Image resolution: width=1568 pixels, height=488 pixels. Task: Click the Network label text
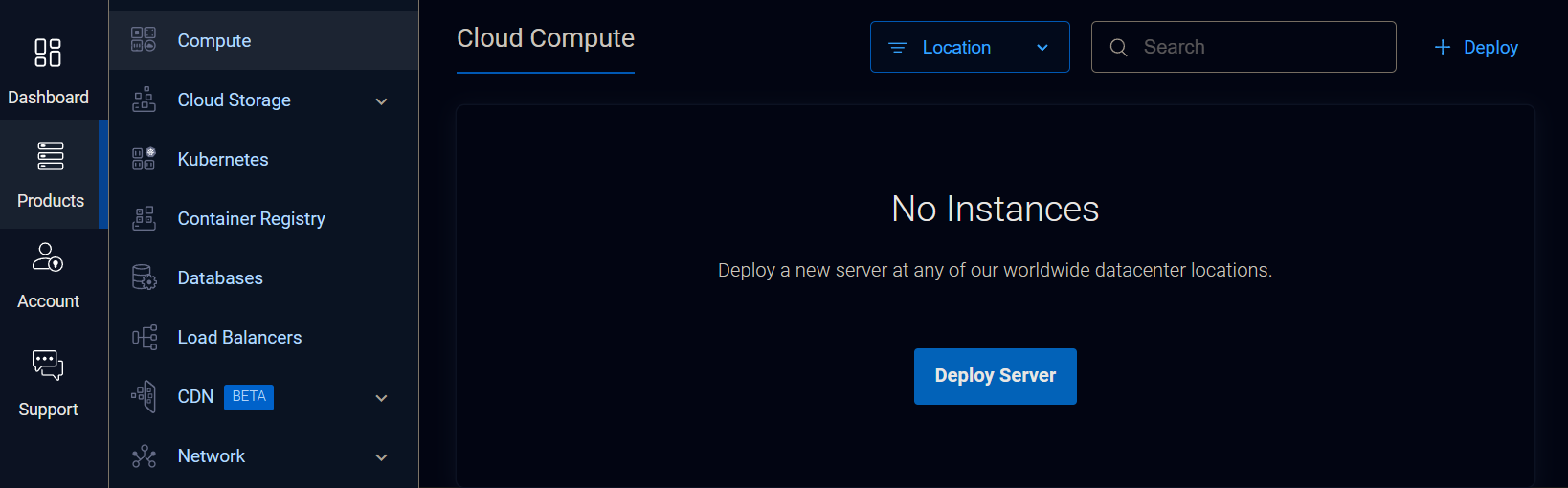click(x=212, y=456)
